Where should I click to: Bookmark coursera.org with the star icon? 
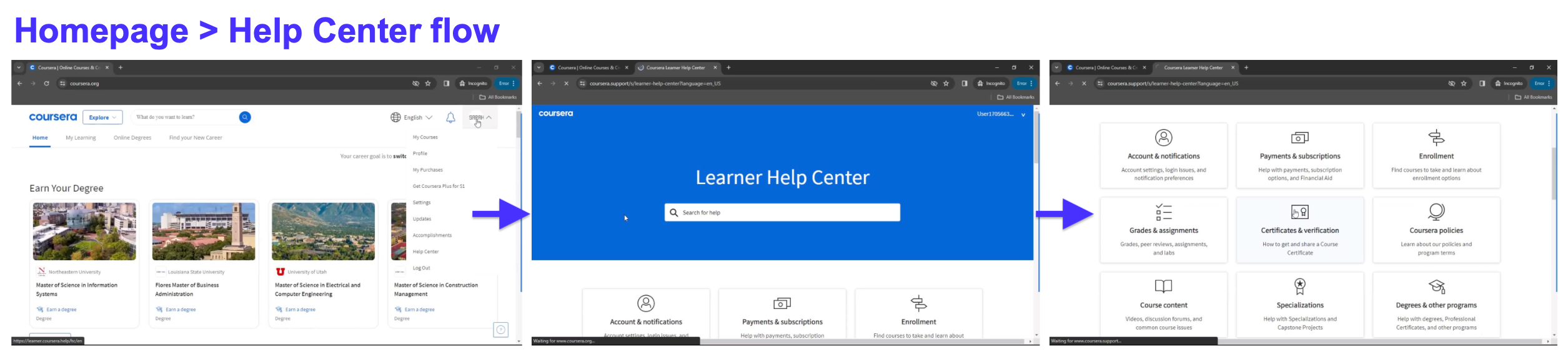428,83
